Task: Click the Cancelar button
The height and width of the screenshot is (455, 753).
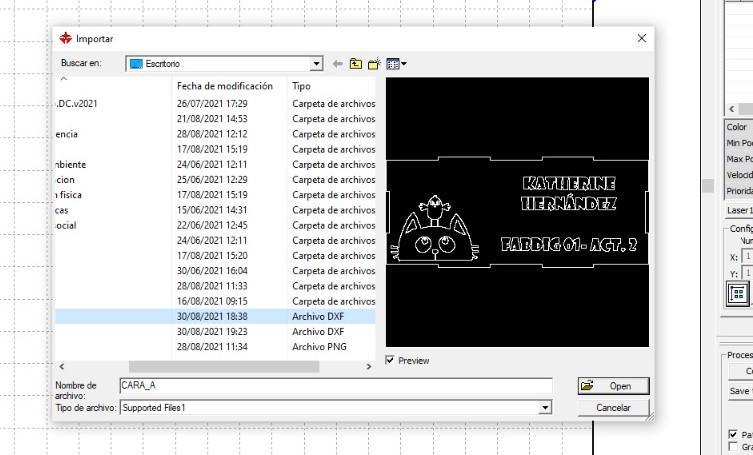Action: click(x=613, y=407)
